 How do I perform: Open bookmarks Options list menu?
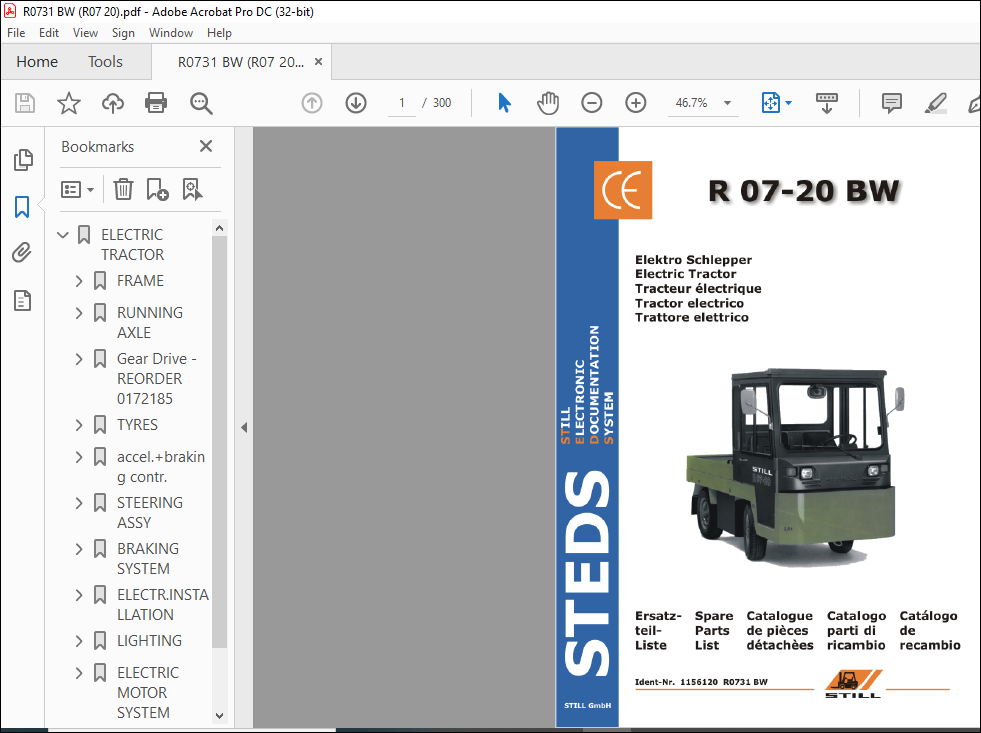tap(77, 189)
